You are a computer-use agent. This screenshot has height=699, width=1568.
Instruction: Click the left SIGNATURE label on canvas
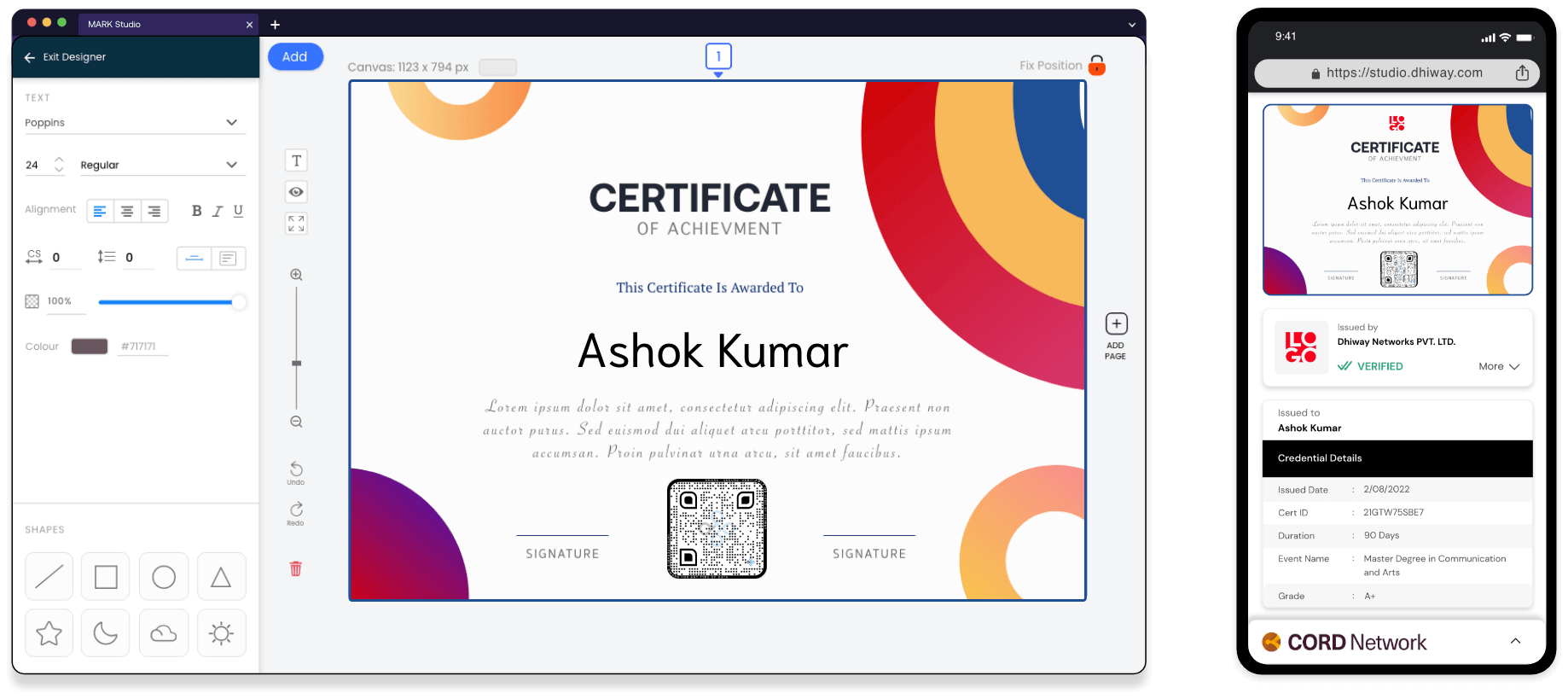(562, 554)
